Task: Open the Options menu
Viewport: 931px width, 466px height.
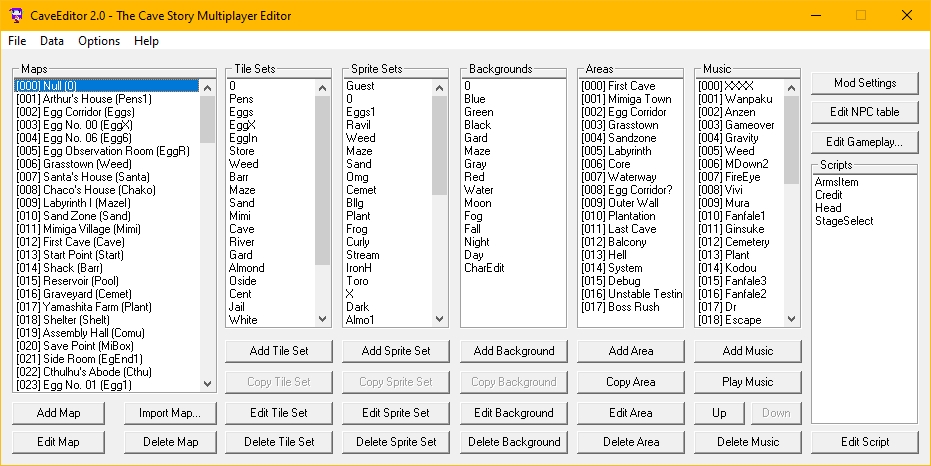Action: 99,41
